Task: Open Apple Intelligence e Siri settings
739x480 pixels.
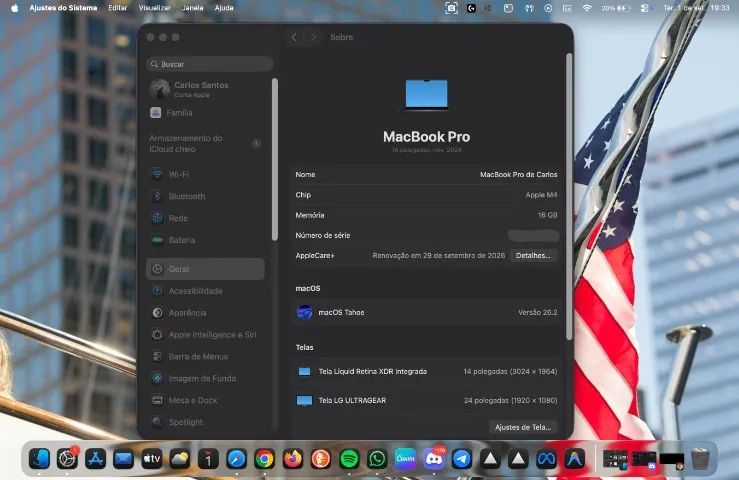Action: click(205, 335)
